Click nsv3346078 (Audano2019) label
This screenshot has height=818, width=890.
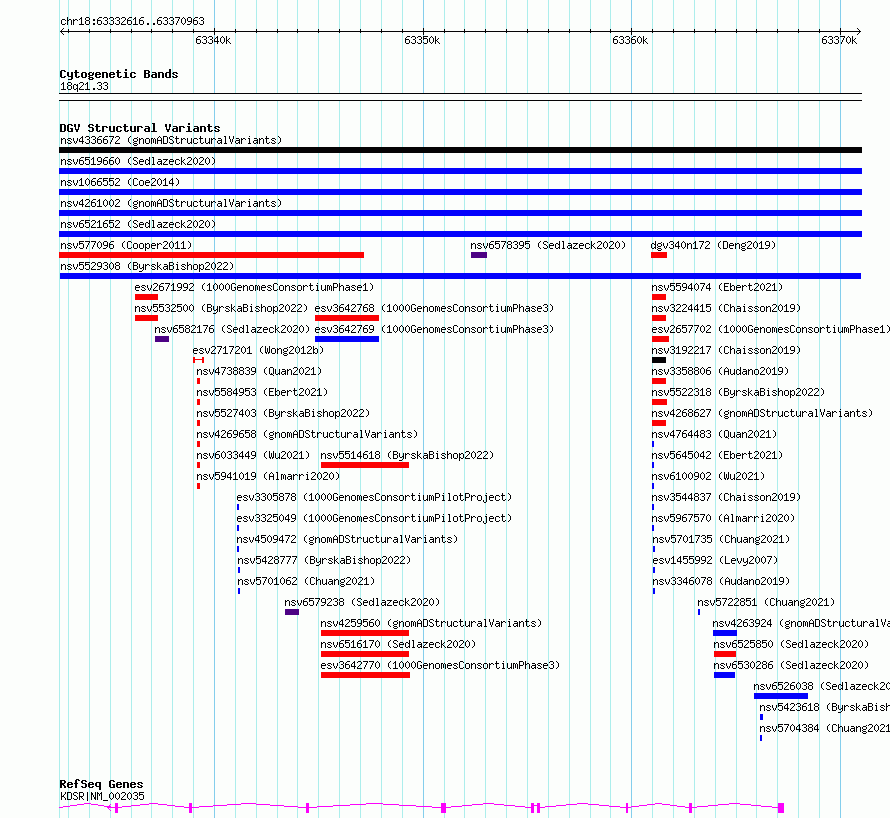point(721,581)
